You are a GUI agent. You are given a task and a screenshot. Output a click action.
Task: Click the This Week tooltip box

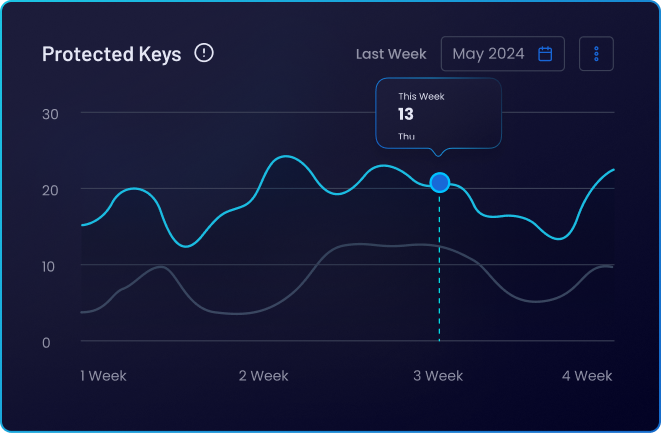pyautogui.click(x=438, y=113)
